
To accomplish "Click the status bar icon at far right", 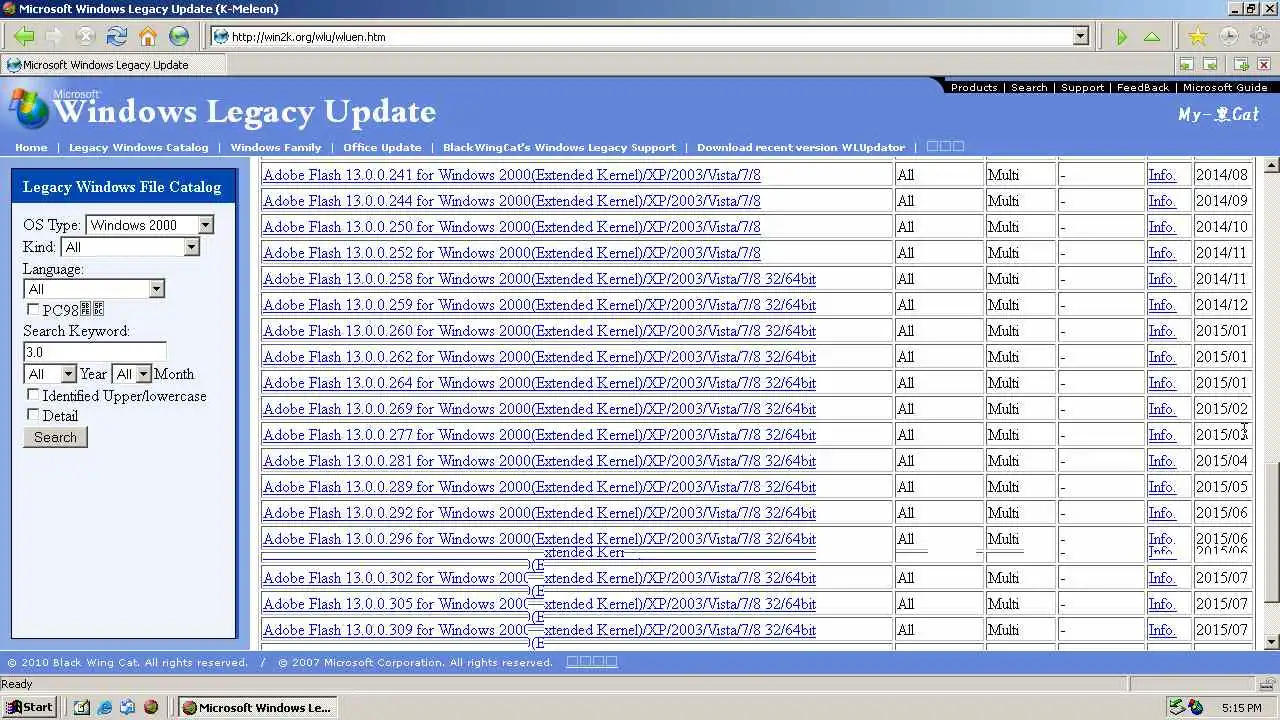I will click(1268, 684).
